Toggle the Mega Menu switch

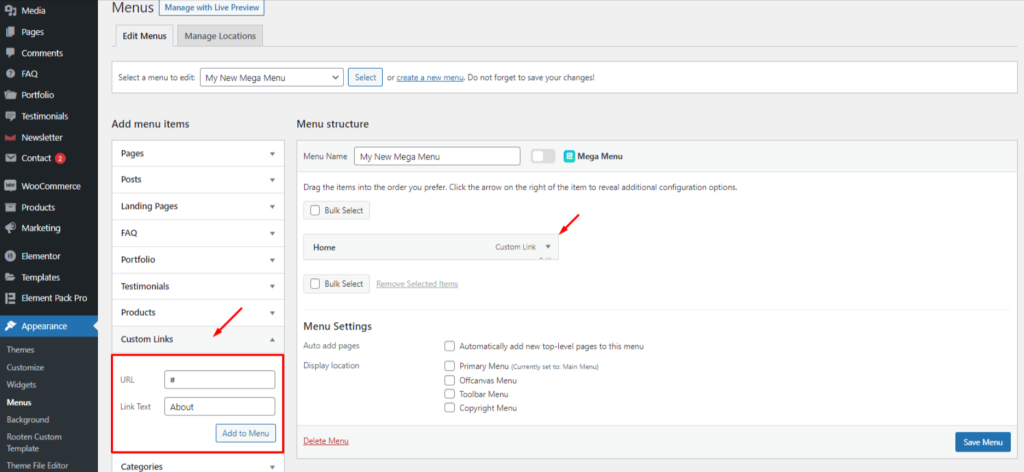point(542,156)
